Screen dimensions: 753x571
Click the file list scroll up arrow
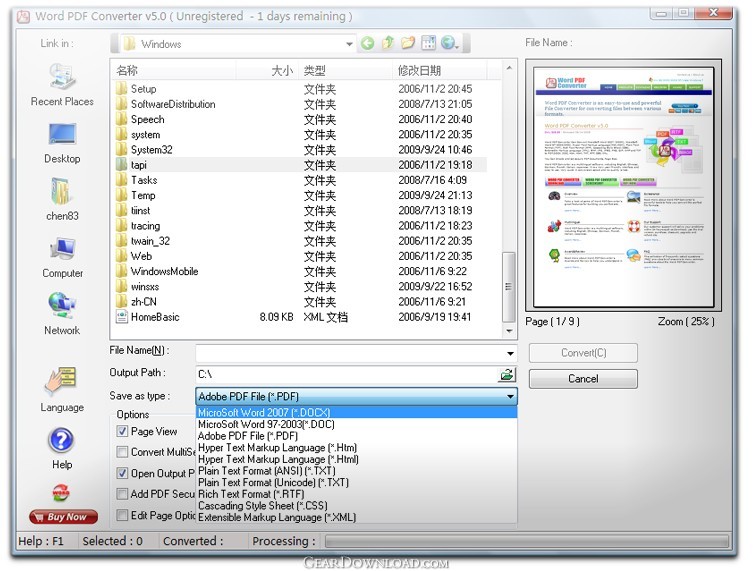pyautogui.click(x=509, y=68)
